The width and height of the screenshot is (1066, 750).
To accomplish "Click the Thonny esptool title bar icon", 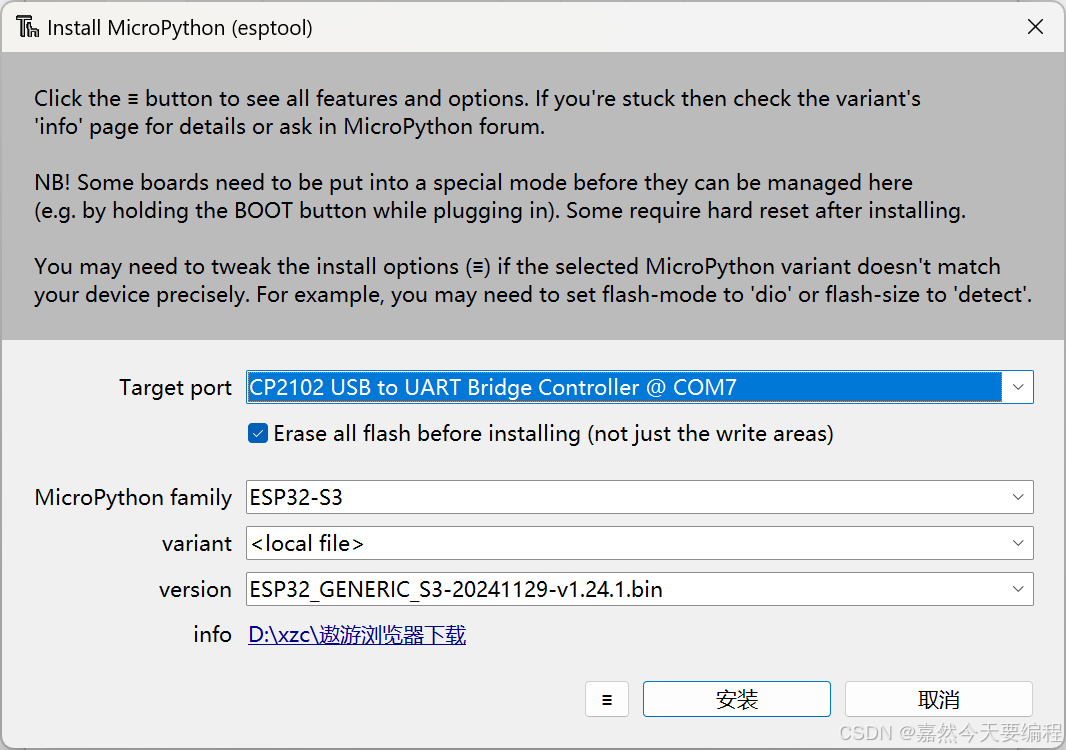I will click(27, 27).
